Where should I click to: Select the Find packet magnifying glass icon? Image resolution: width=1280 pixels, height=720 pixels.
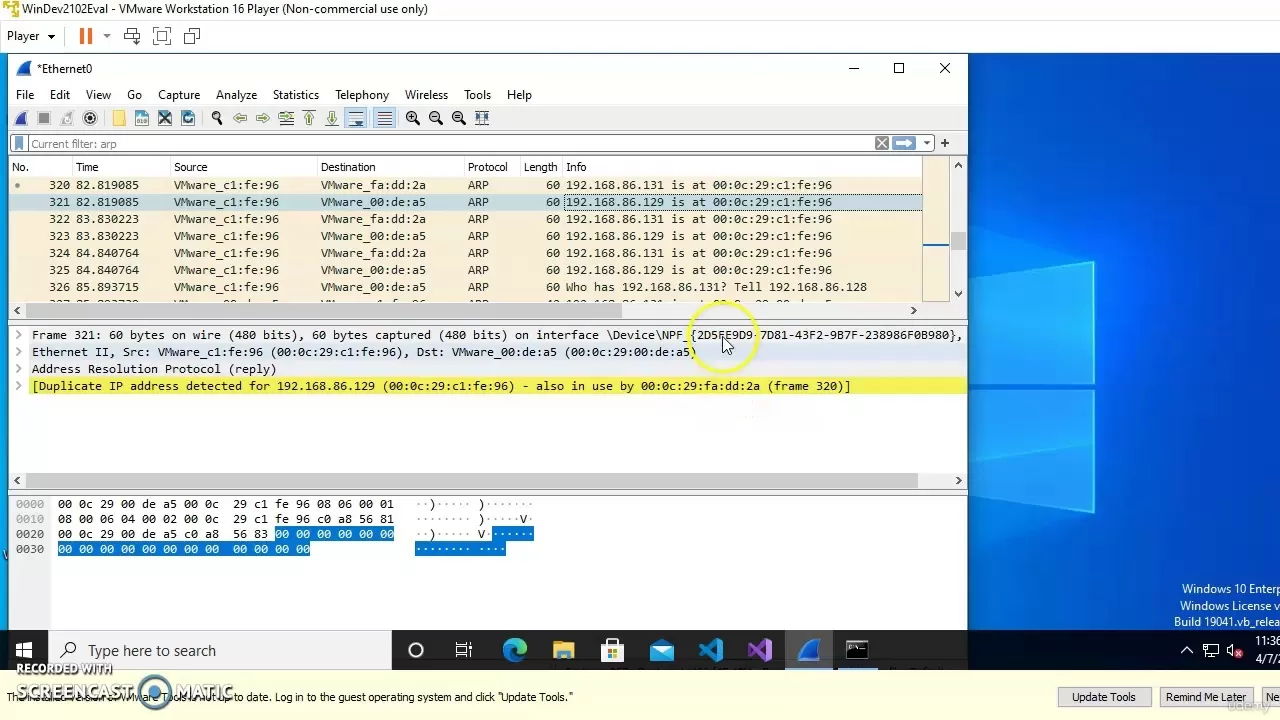[x=217, y=117]
